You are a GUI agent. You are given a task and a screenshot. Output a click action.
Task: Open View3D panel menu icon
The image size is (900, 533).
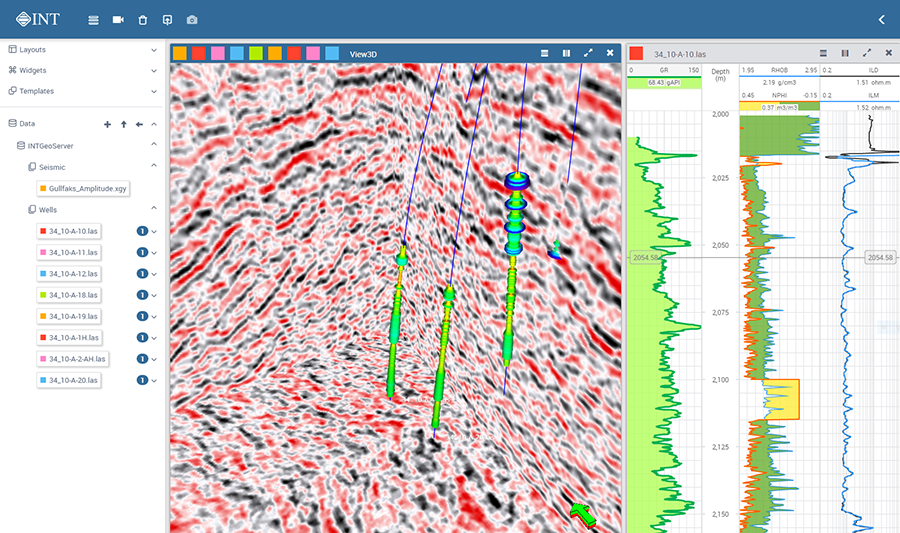click(544, 53)
